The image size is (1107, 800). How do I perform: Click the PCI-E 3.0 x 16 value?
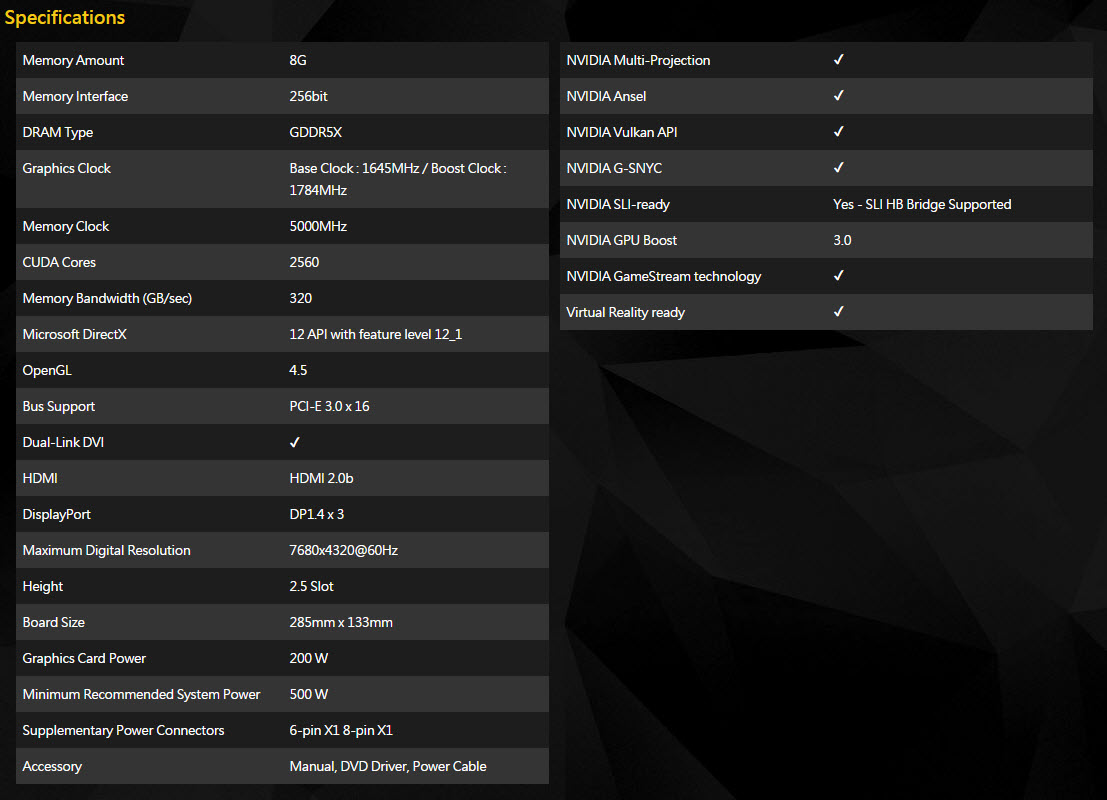(x=329, y=406)
